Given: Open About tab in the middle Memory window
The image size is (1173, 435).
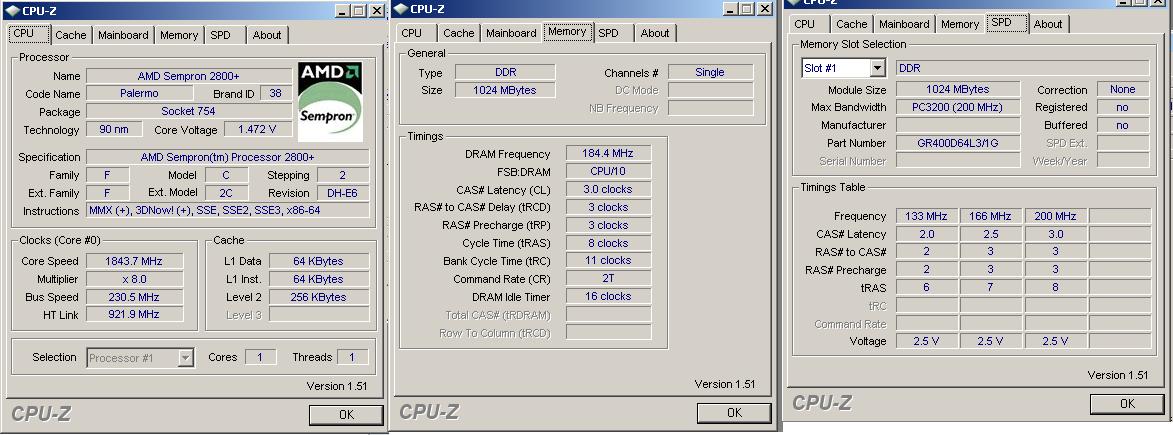Looking at the screenshot, I should click(x=655, y=33).
